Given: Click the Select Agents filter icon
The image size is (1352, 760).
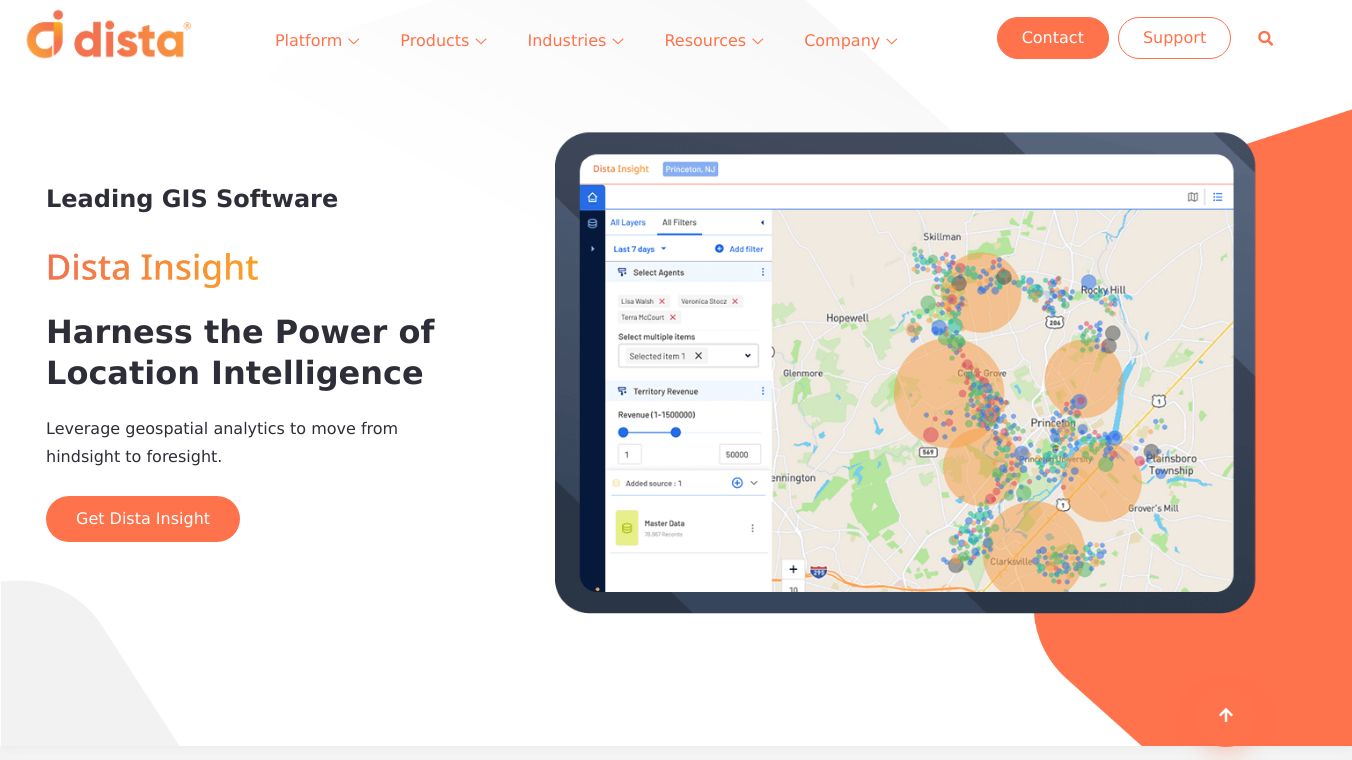Looking at the screenshot, I should 622,272.
